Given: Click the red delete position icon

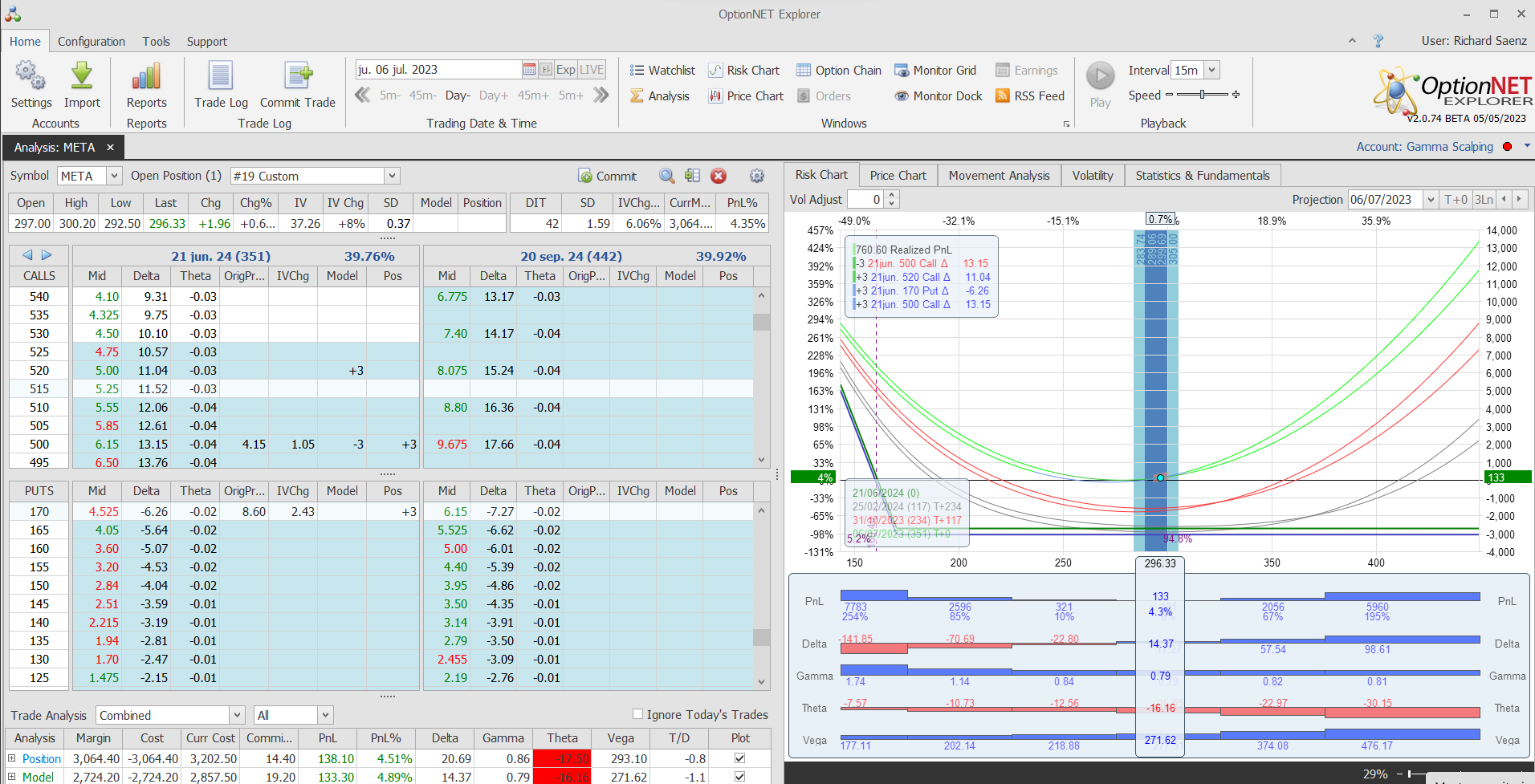Looking at the screenshot, I should (719, 176).
